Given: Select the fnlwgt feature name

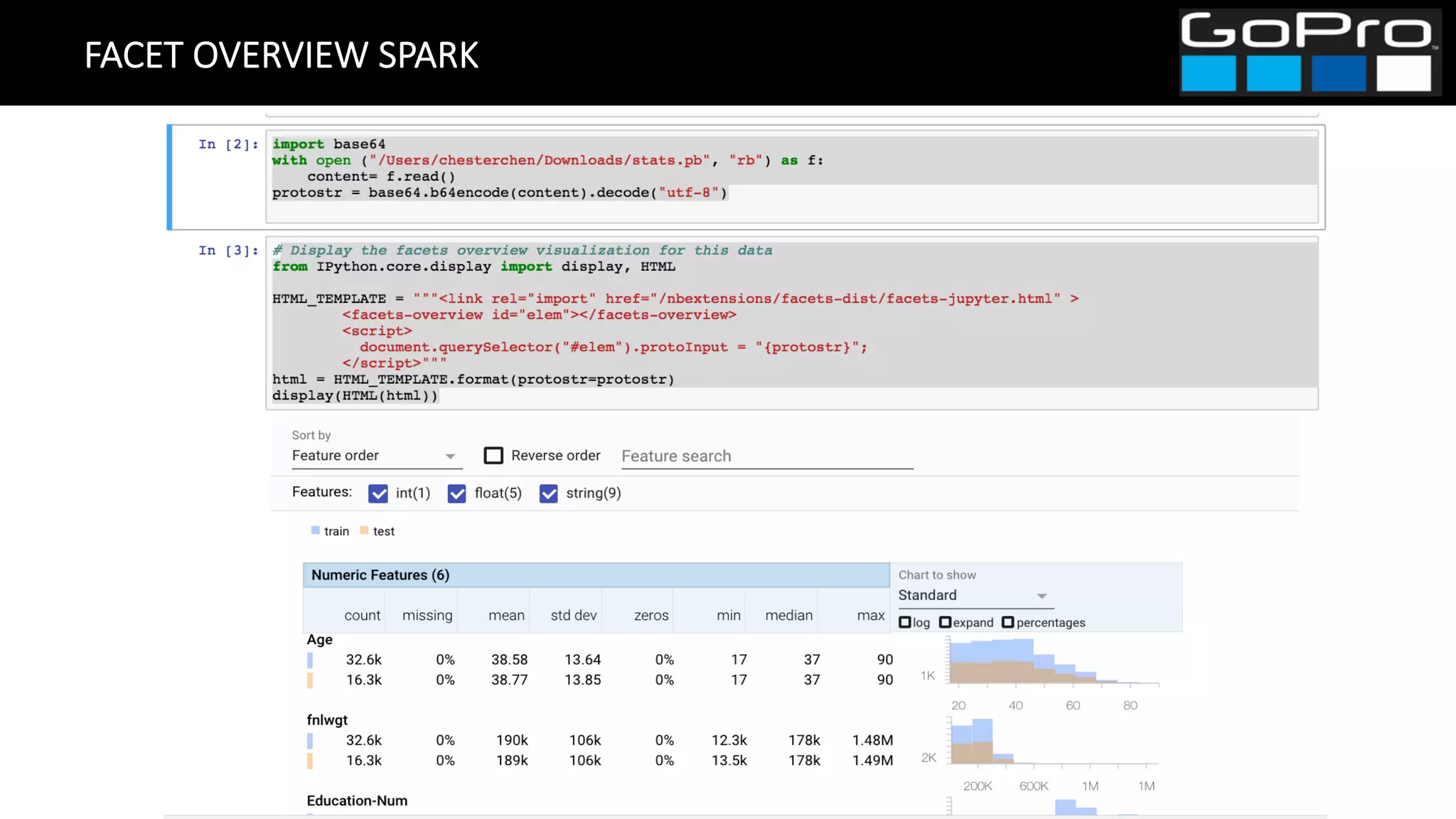Looking at the screenshot, I should pyautogui.click(x=327, y=720).
